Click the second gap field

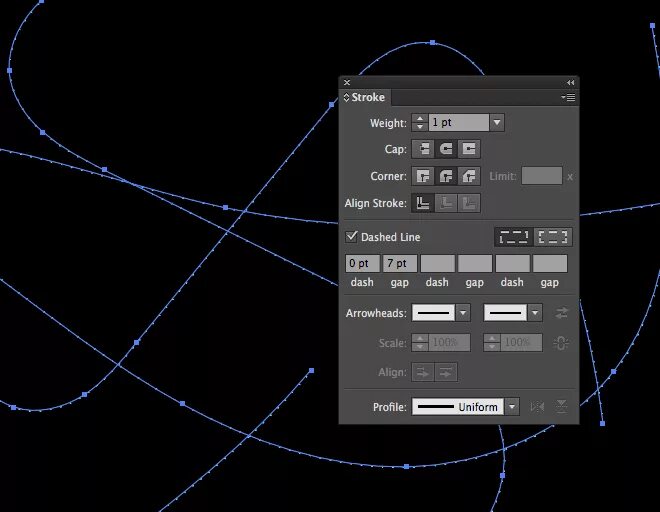coord(475,264)
